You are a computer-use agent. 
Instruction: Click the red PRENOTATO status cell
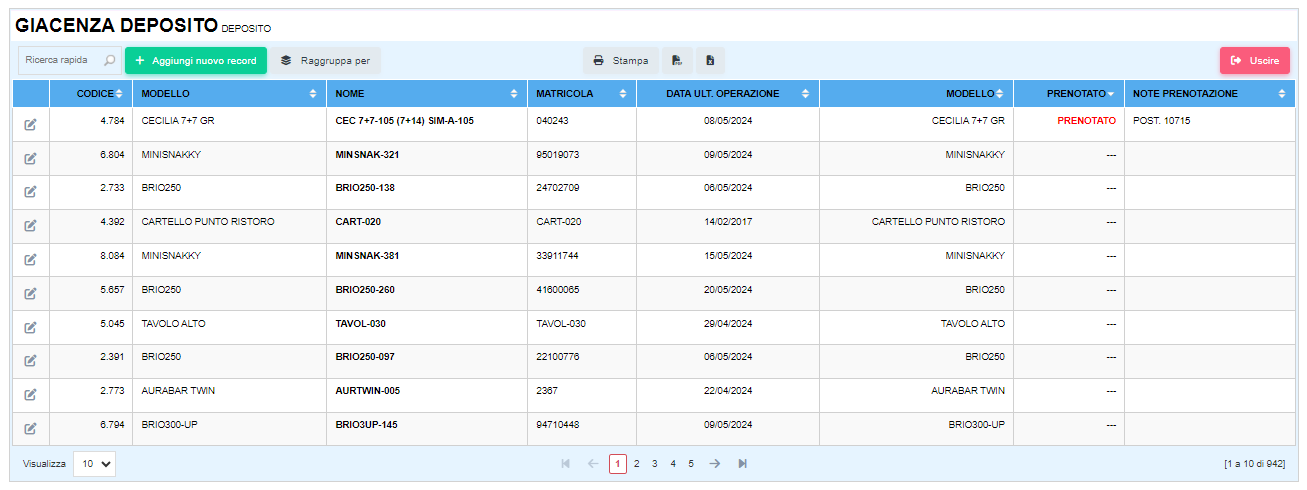(1086, 121)
